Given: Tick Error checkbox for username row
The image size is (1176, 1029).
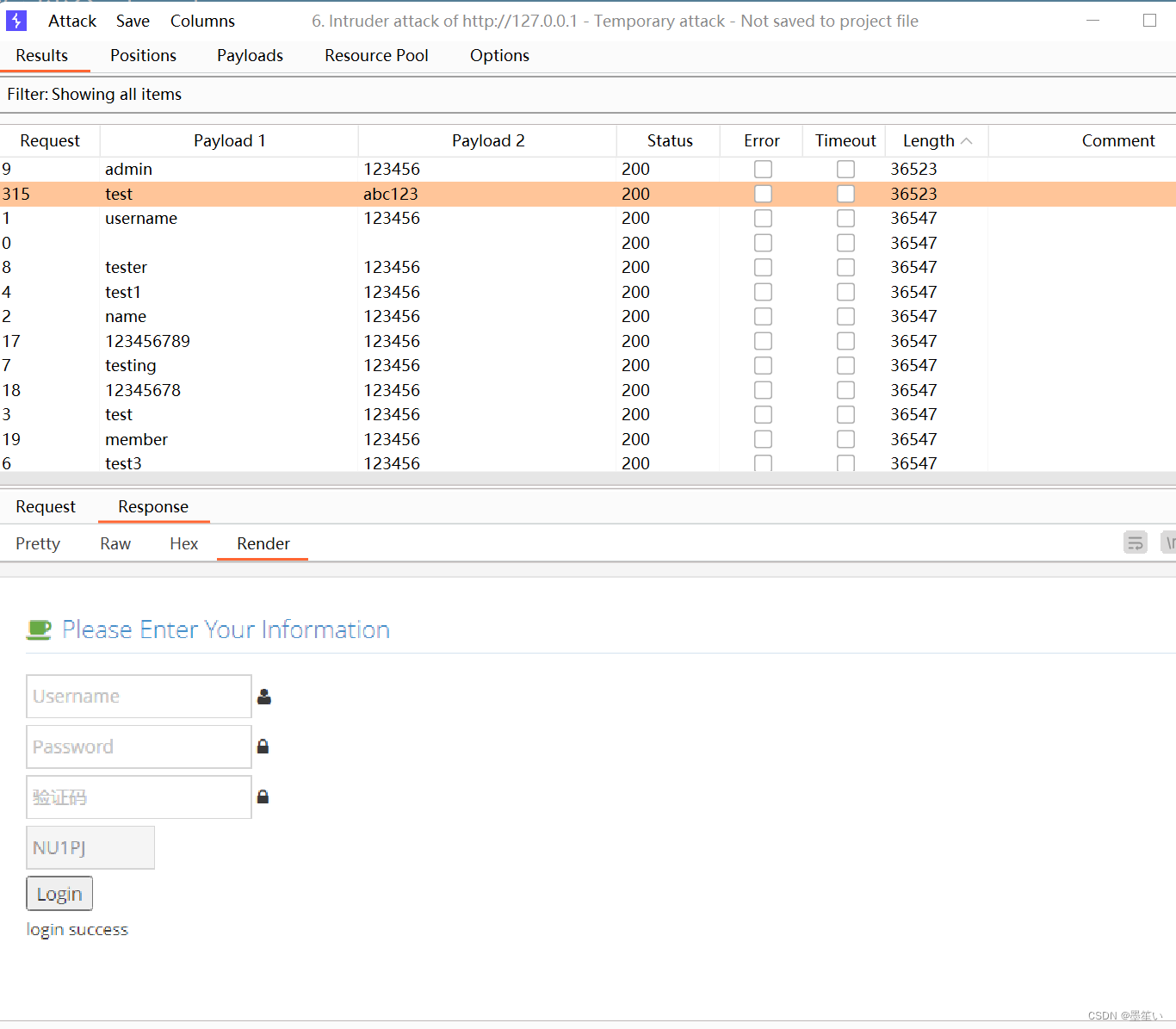Looking at the screenshot, I should [763, 219].
